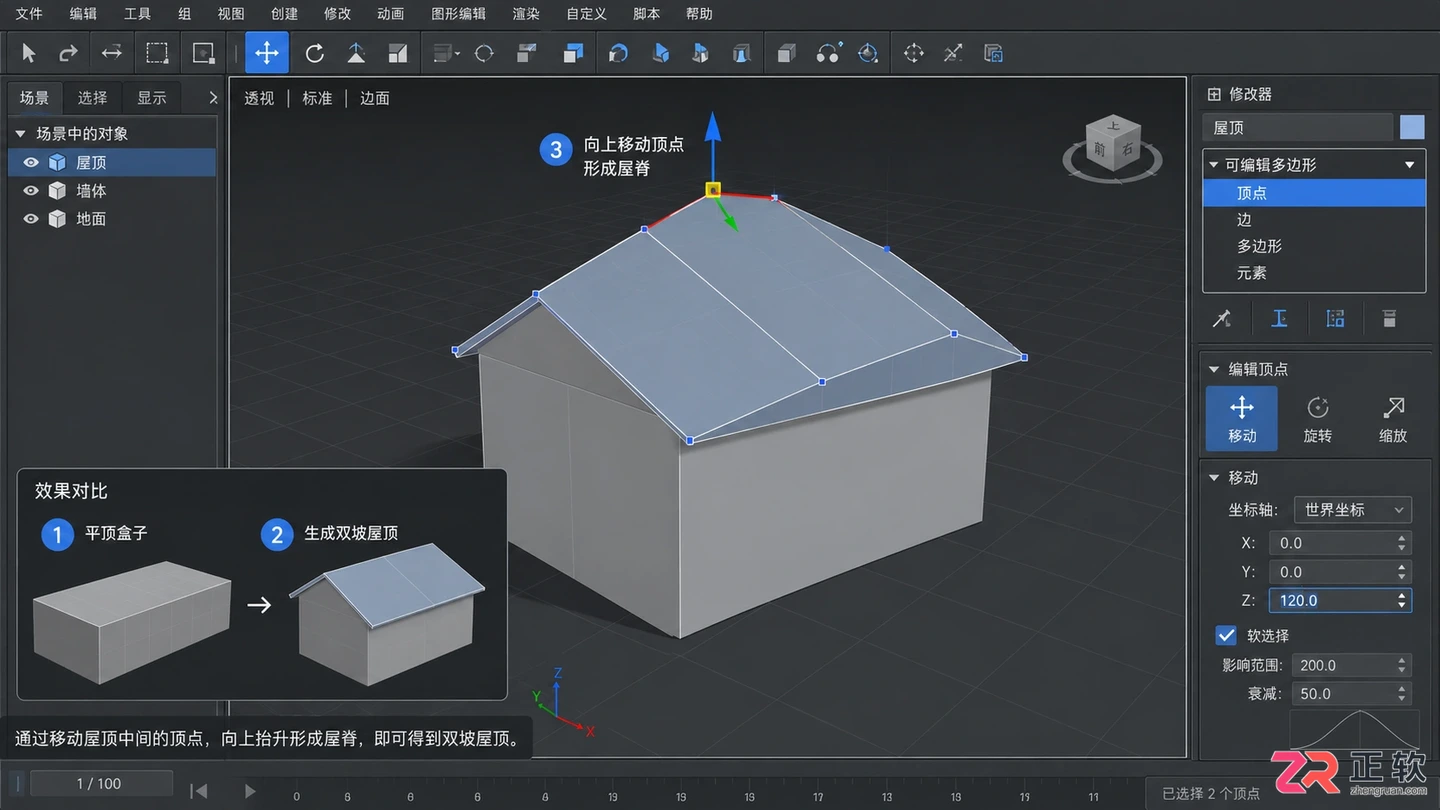This screenshot has height=810, width=1440.
Task: Toggle visibility of the 墙体 object
Action: (x=31, y=190)
